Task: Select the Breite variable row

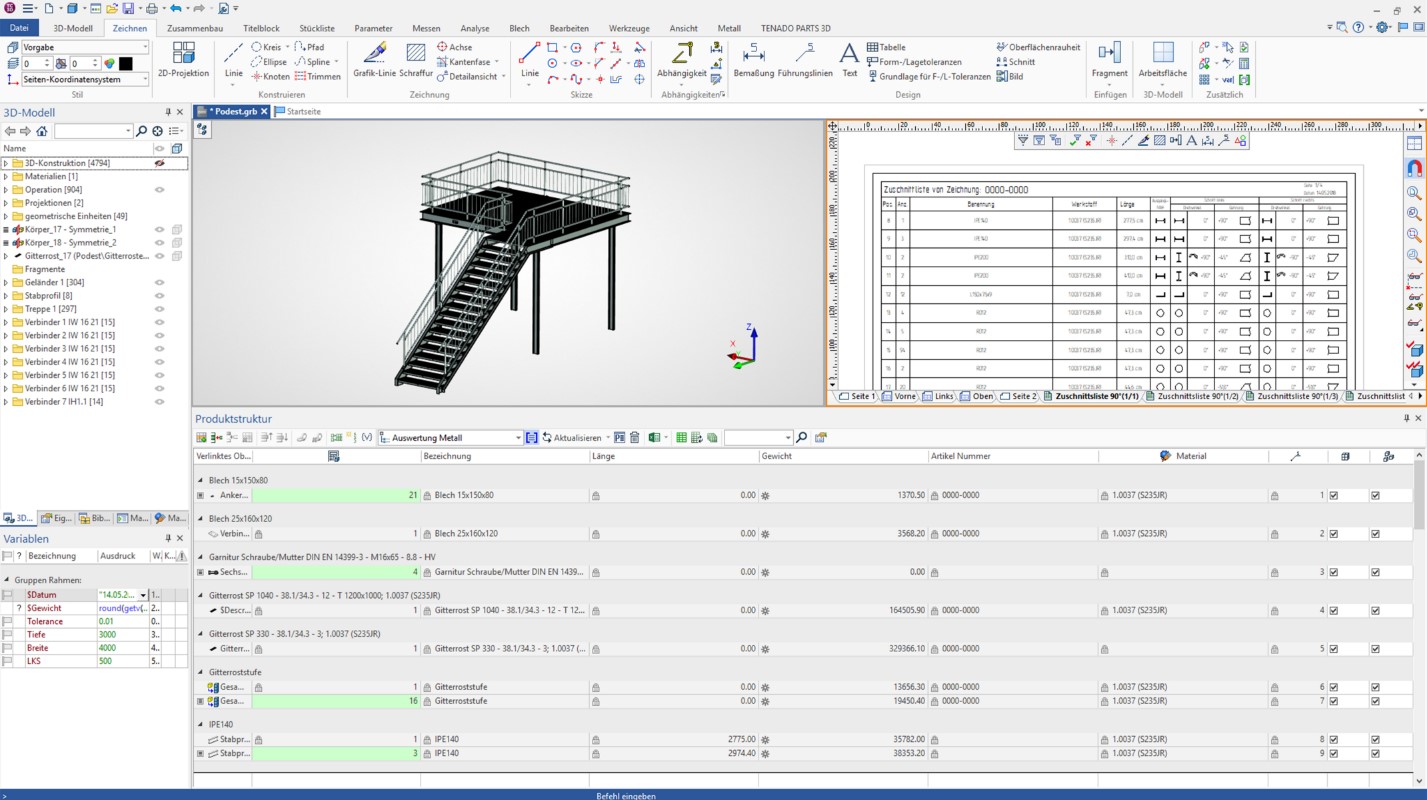Action: tap(94, 648)
